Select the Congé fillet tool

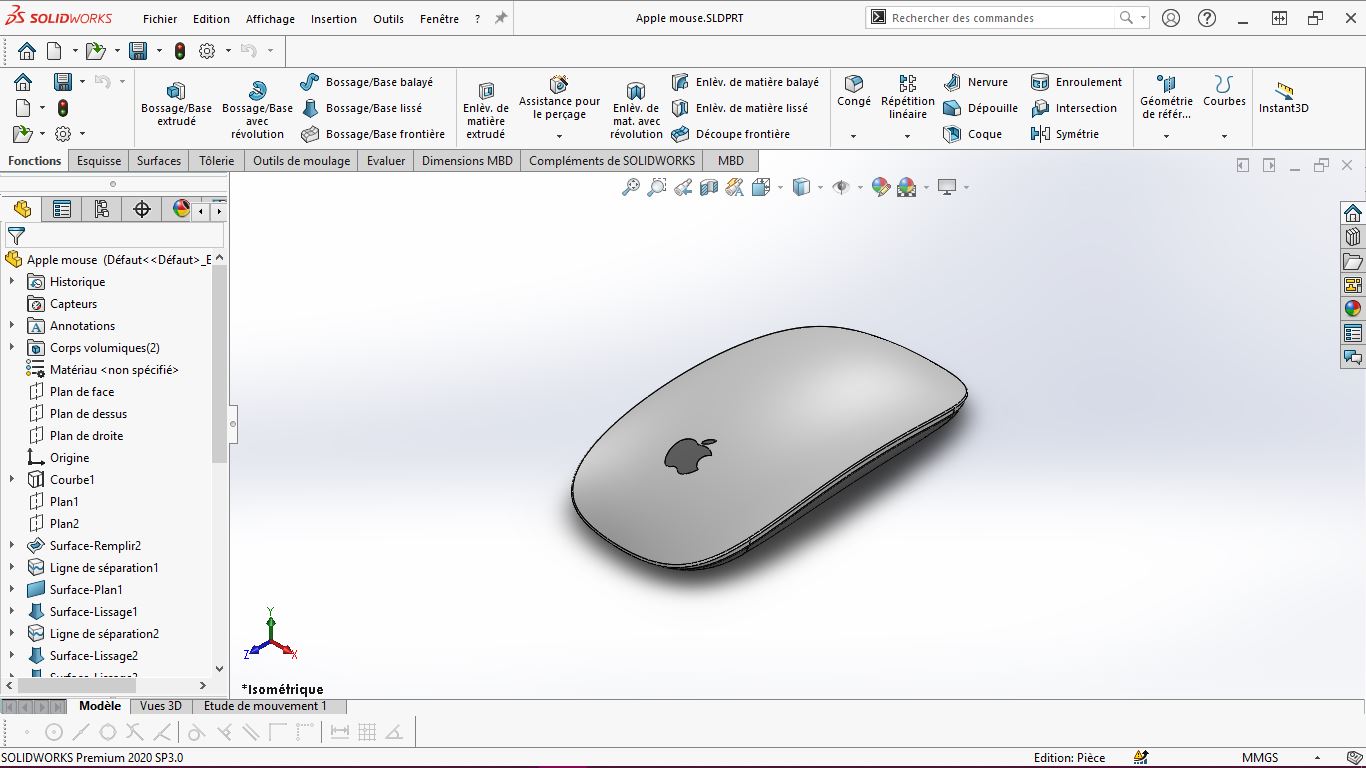[x=854, y=91]
